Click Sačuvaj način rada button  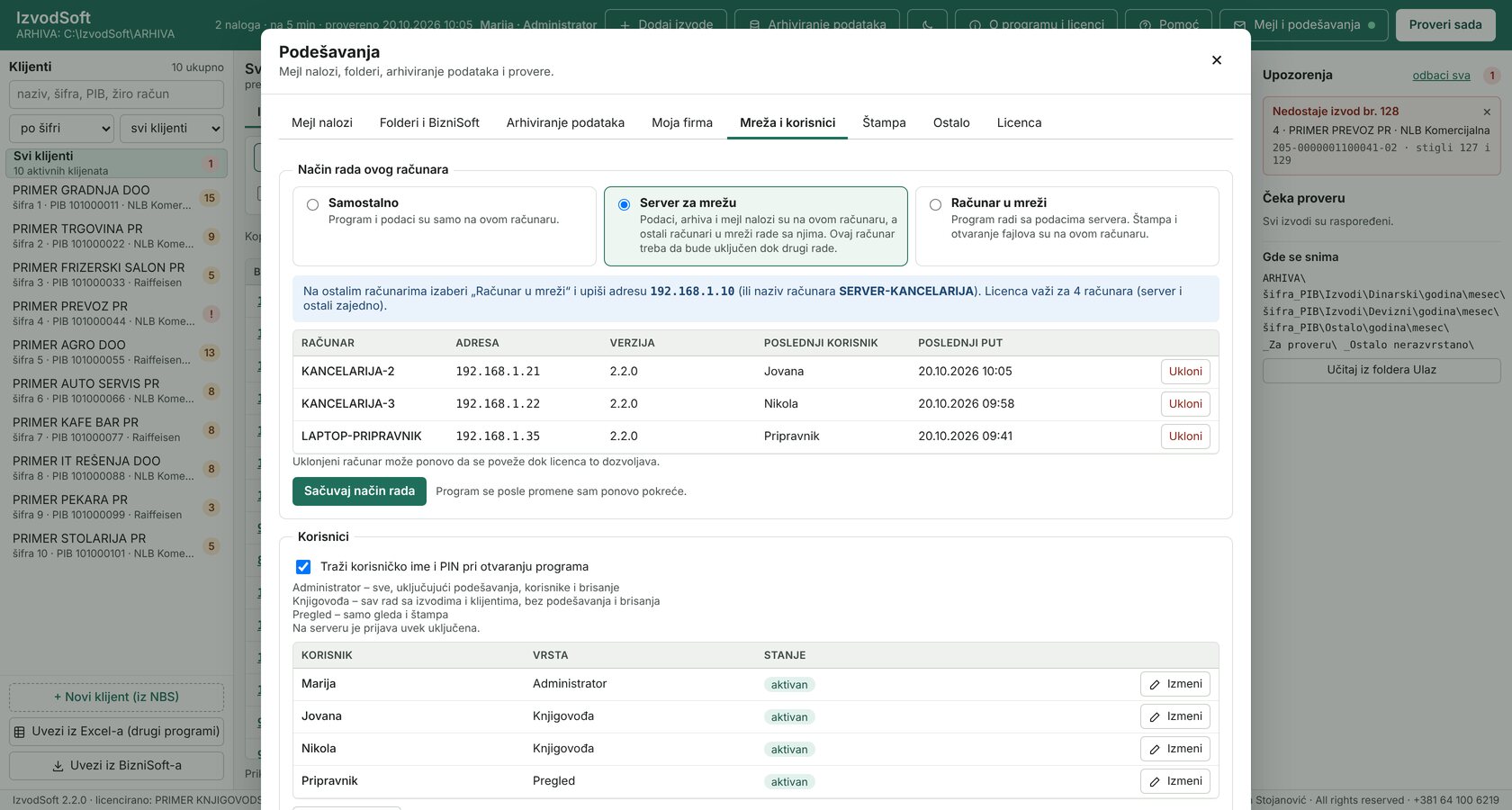[x=359, y=491]
